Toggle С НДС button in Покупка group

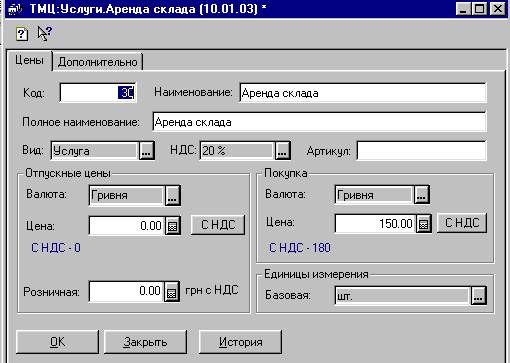[x=462, y=223]
